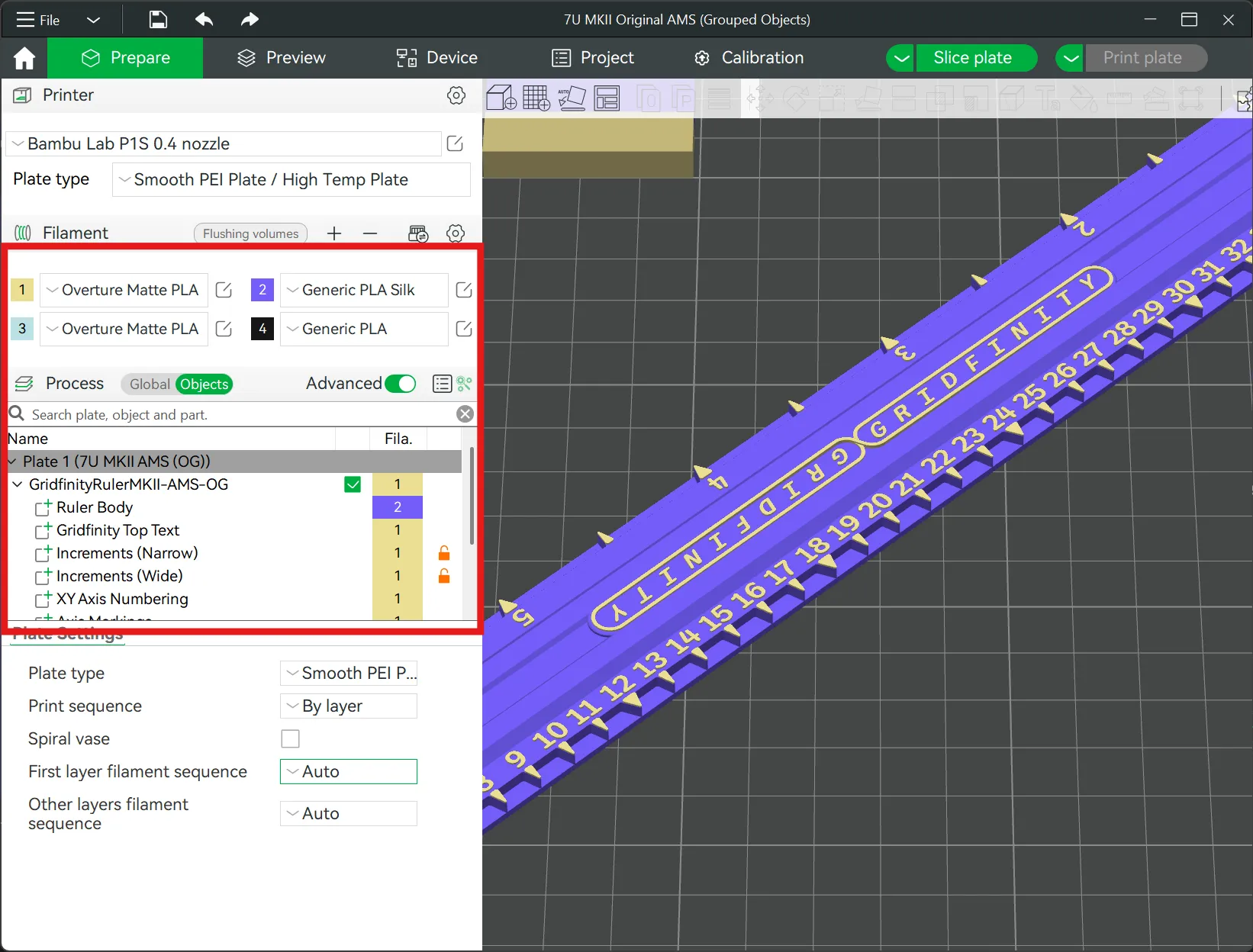Arrange all objects on the plate
Image resolution: width=1253 pixels, height=952 pixels.
click(607, 98)
